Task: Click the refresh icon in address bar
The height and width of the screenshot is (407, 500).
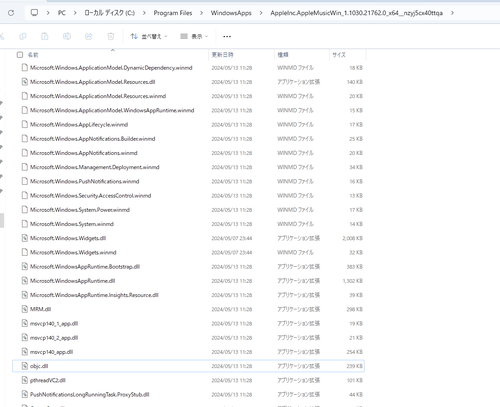Action: [x=11, y=13]
